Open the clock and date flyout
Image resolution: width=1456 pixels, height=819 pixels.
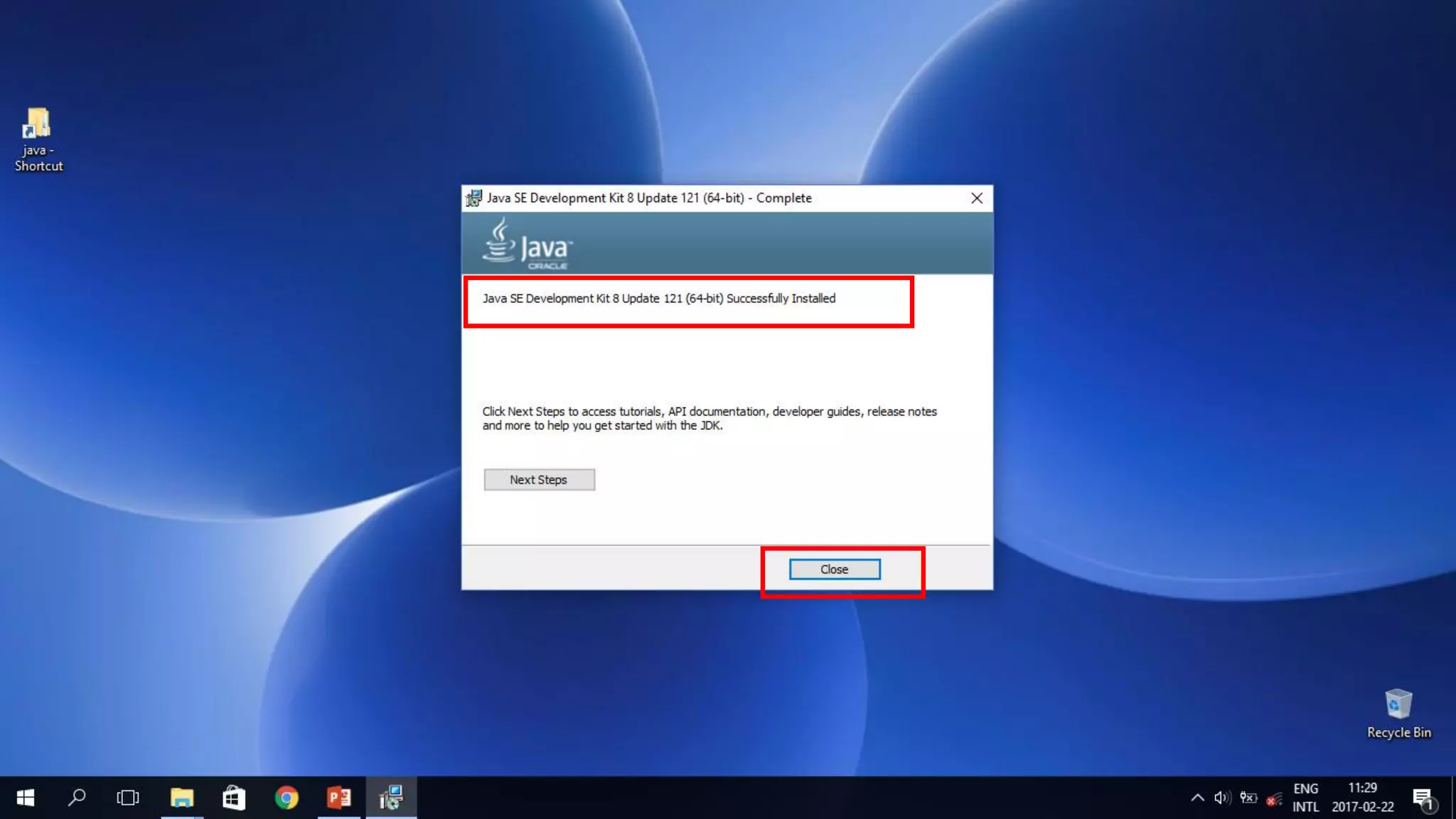pyautogui.click(x=1362, y=798)
